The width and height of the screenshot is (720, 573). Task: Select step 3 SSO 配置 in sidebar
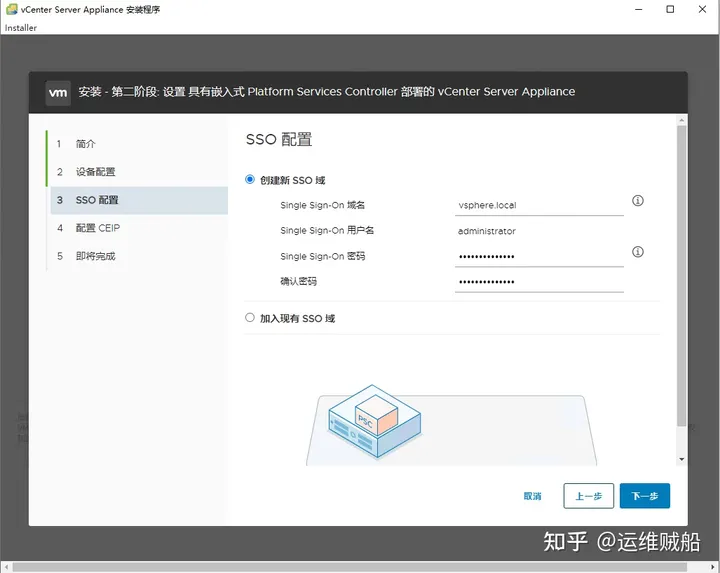coord(97,200)
